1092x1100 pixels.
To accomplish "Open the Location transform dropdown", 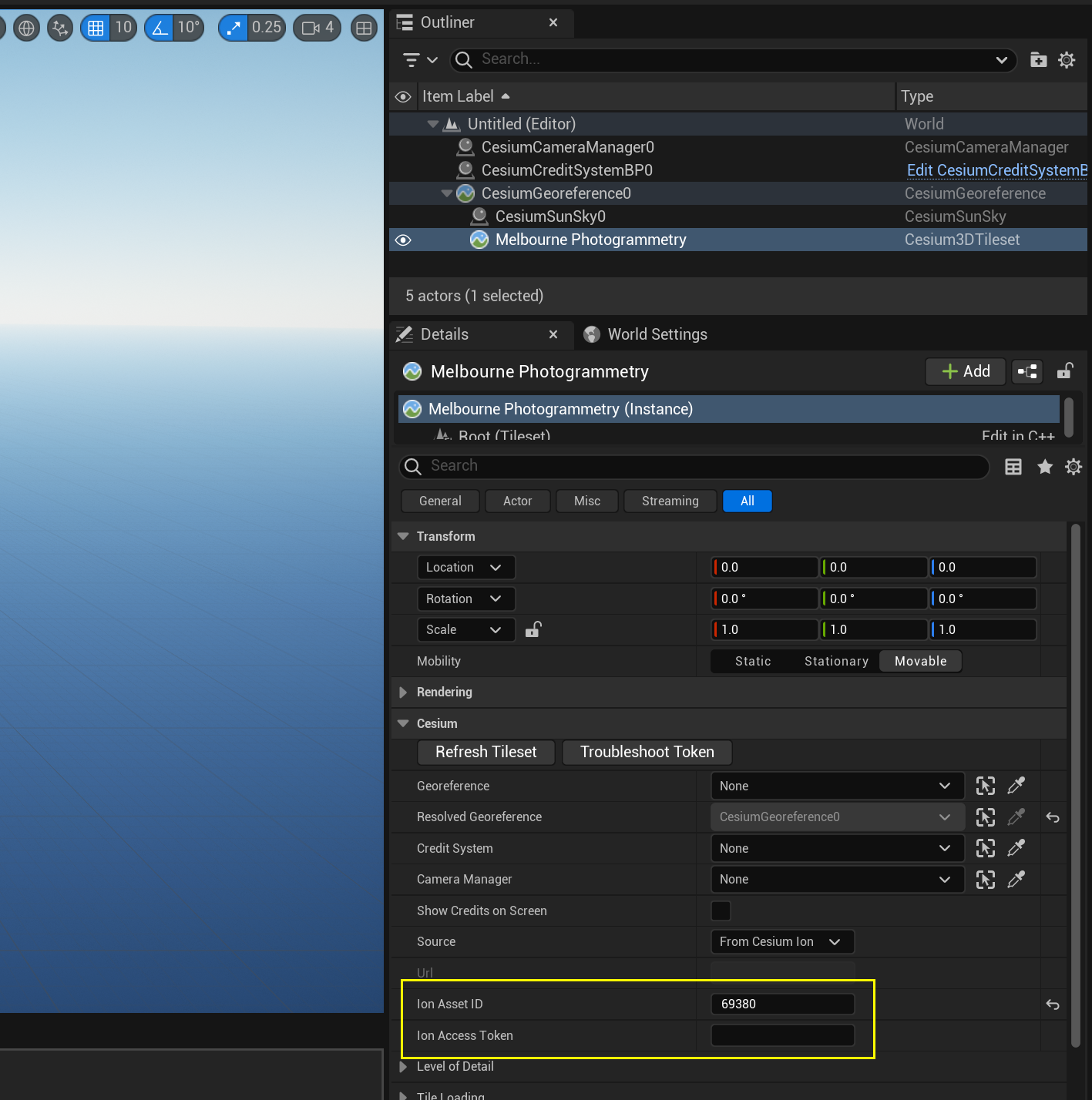I will [465, 567].
